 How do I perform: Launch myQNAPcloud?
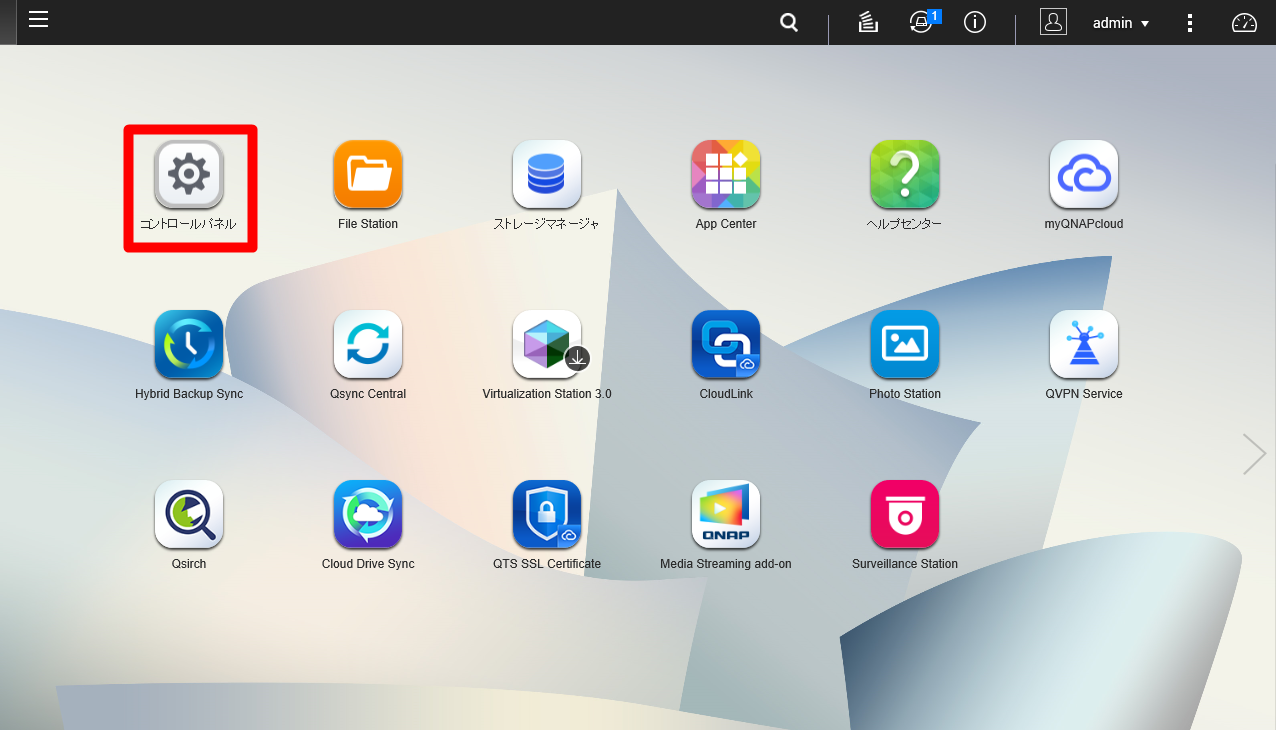[x=1084, y=174]
